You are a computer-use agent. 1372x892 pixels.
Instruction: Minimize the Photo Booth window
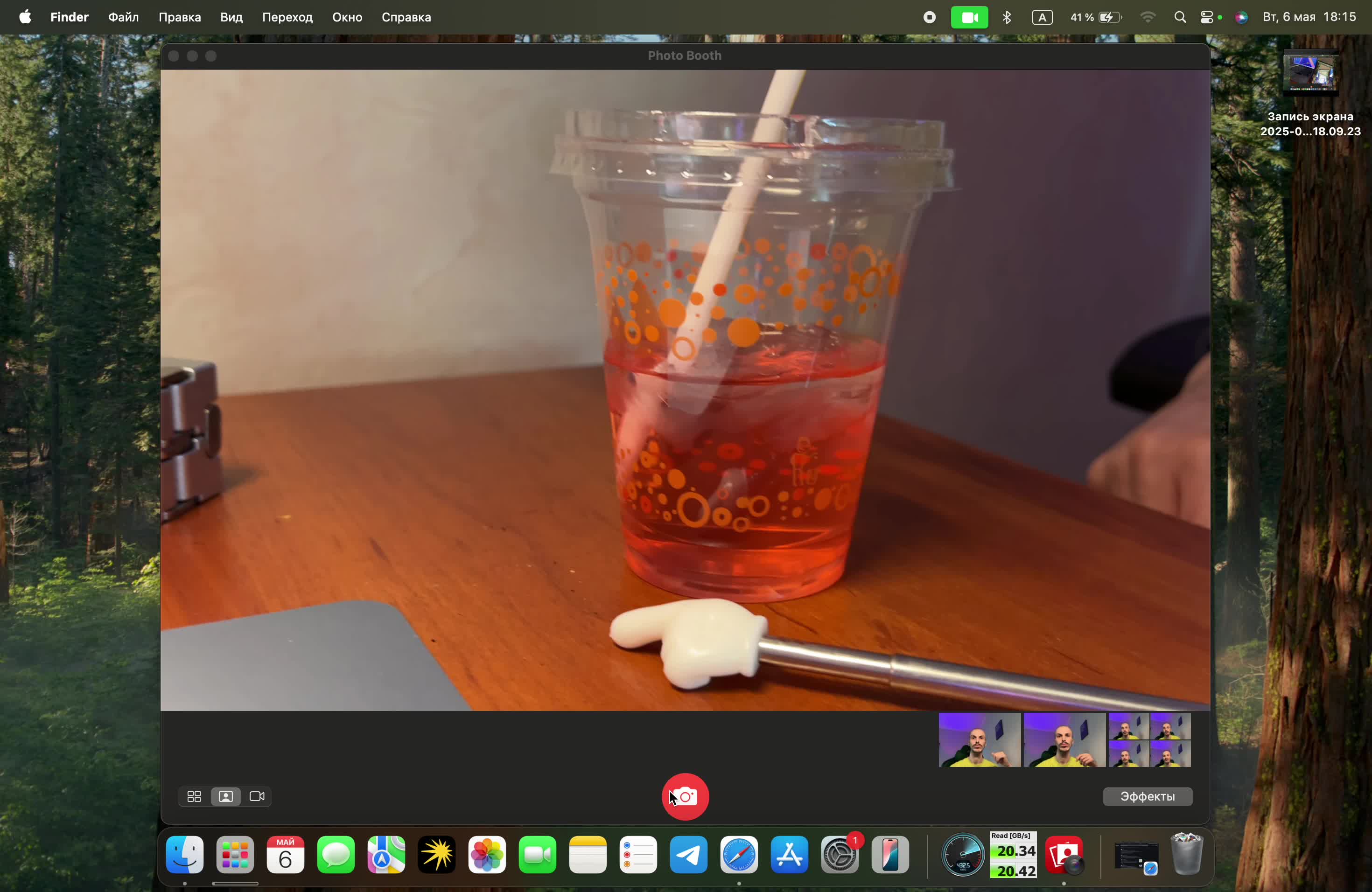click(x=193, y=56)
